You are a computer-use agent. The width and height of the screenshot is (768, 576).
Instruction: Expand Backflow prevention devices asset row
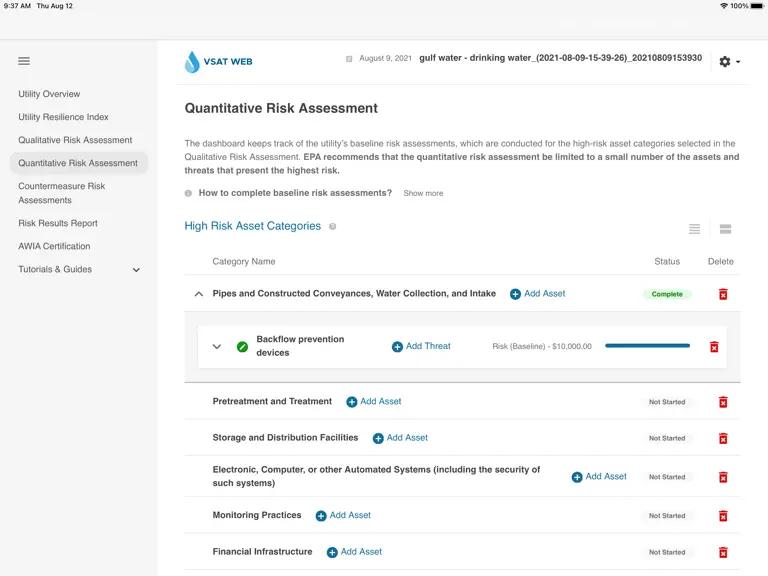click(216, 347)
